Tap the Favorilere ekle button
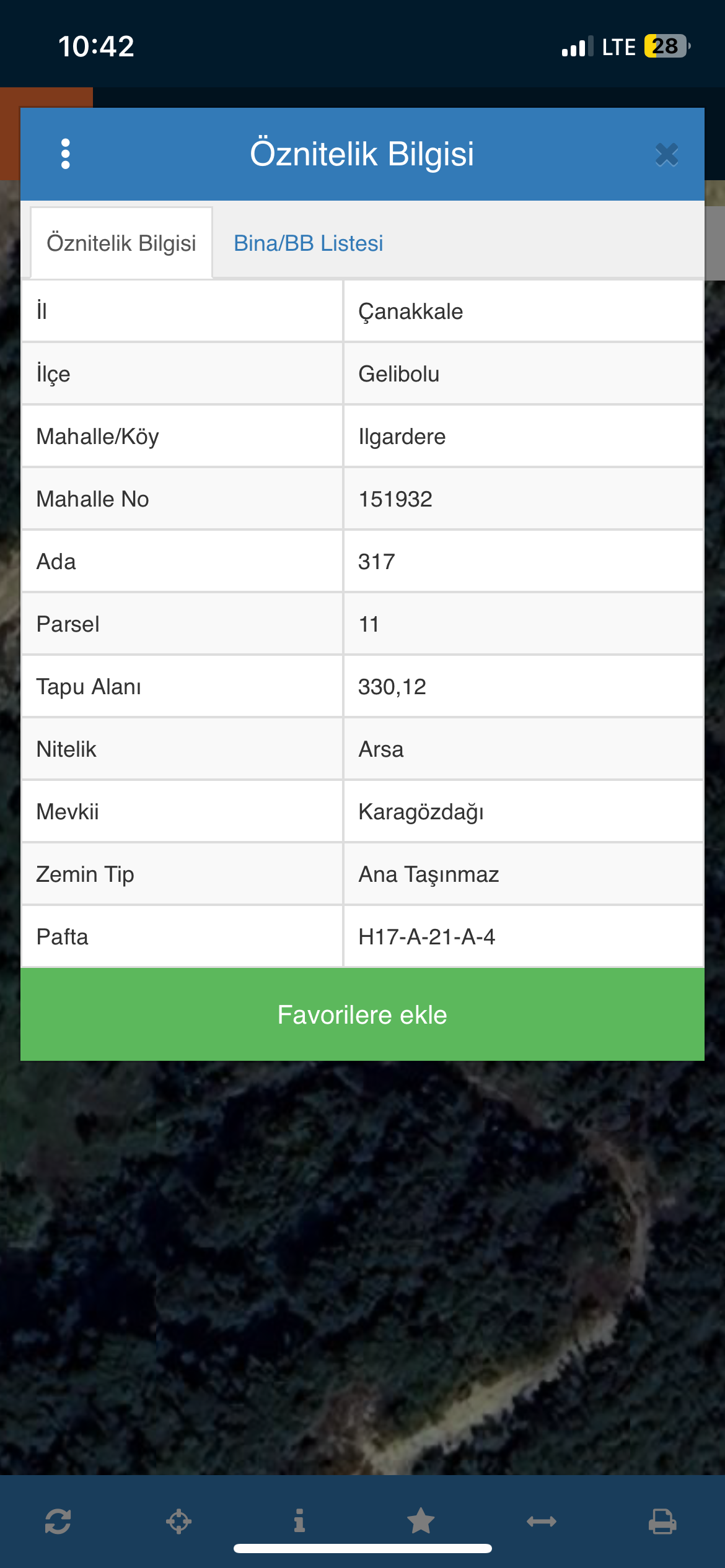The width and height of the screenshot is (725, 1568). [362, 1014]
